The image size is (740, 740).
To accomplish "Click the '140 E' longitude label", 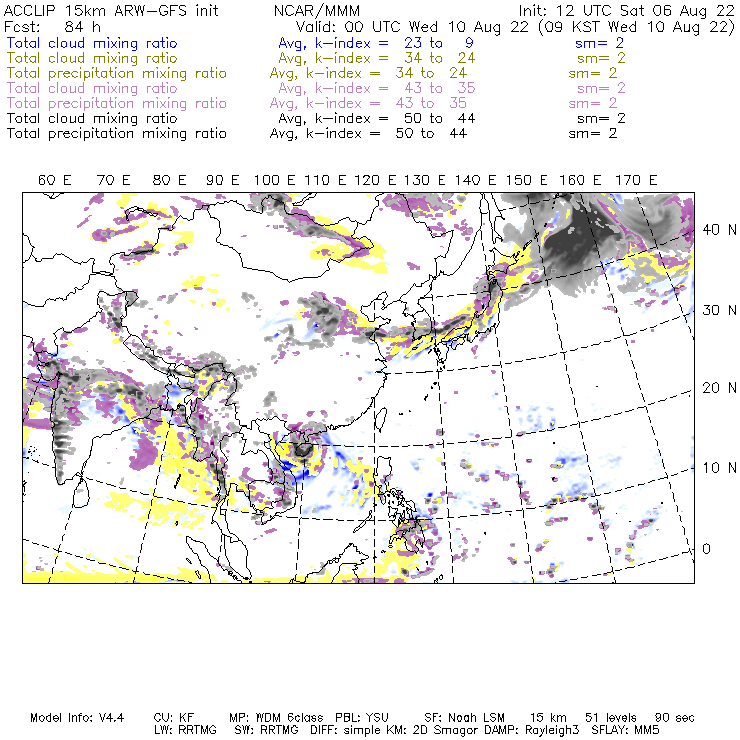I will click(x=476, y=180).
